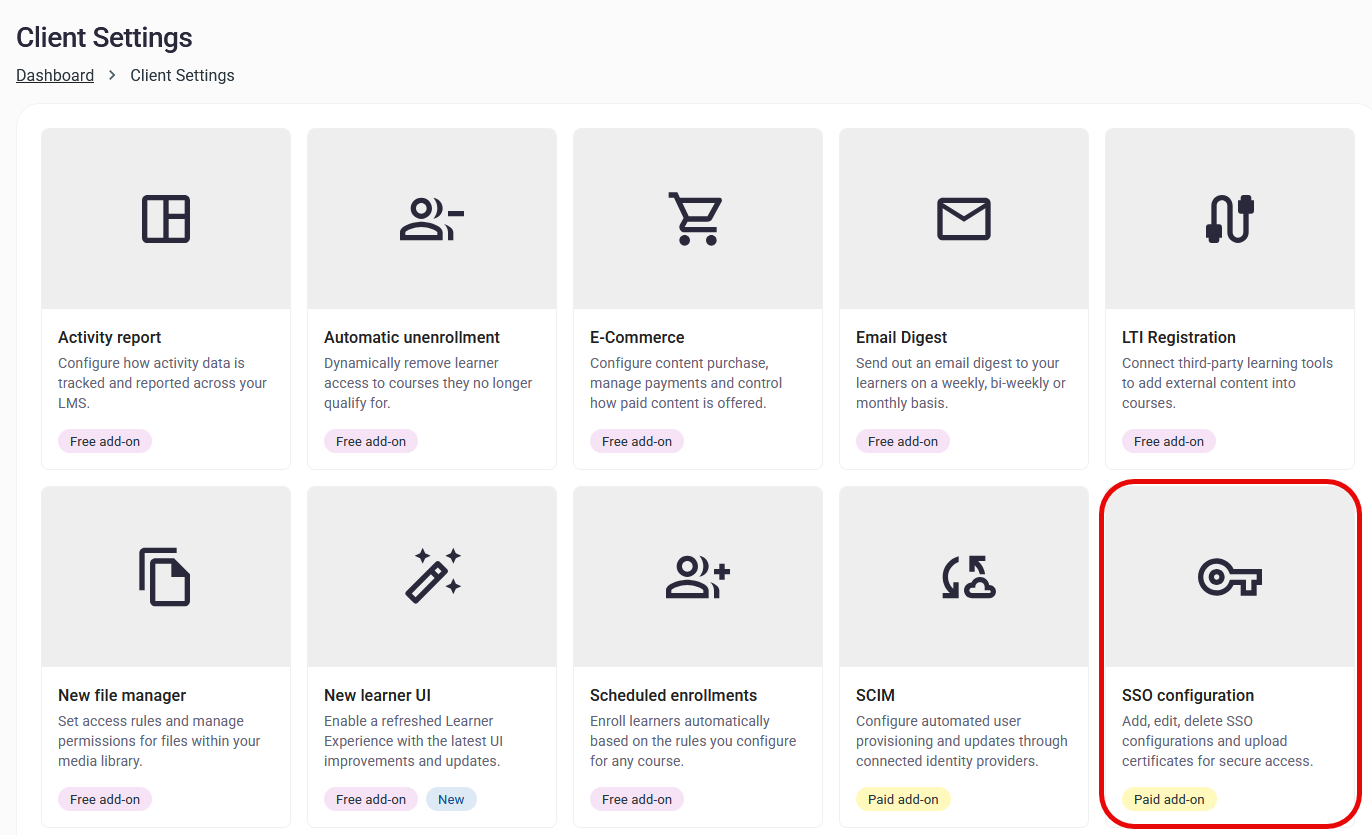Click the Free add-on badge under E-Commerce
Screen dimensions: 1372x835
[637, 441]
